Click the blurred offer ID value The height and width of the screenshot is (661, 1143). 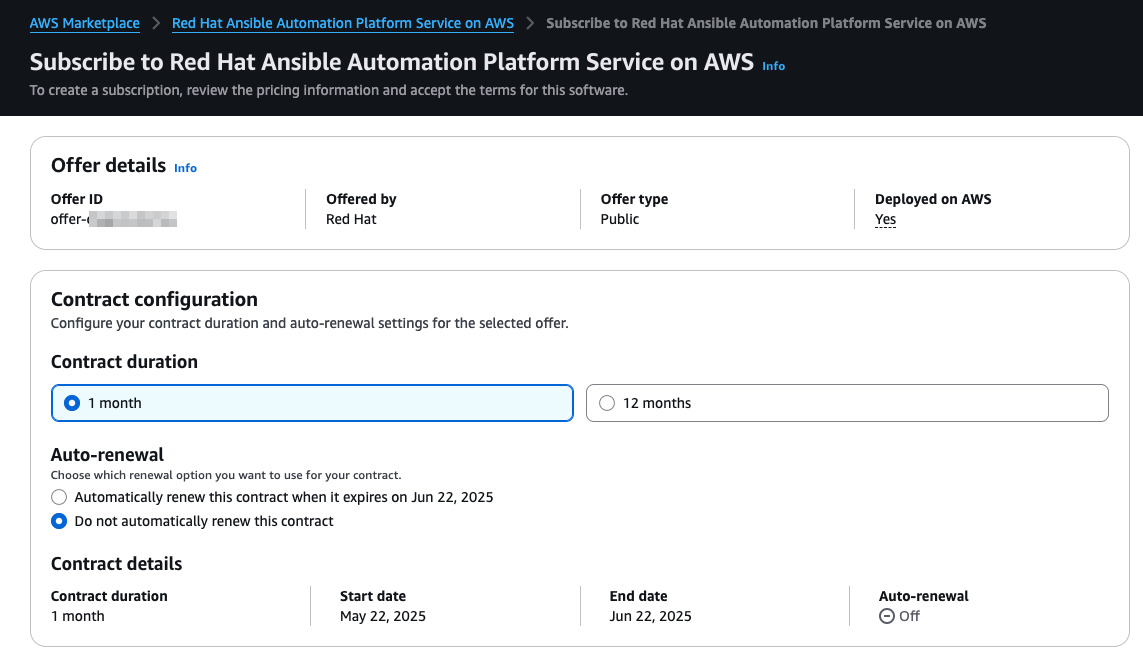114,219
